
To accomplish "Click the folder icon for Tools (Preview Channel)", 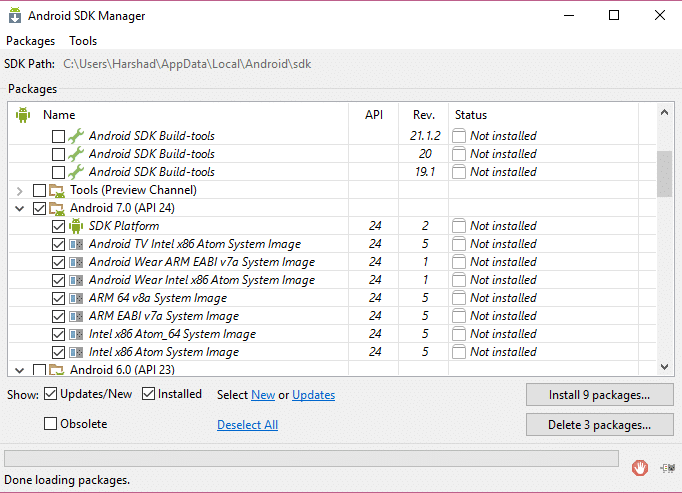I will pos(58,190).
